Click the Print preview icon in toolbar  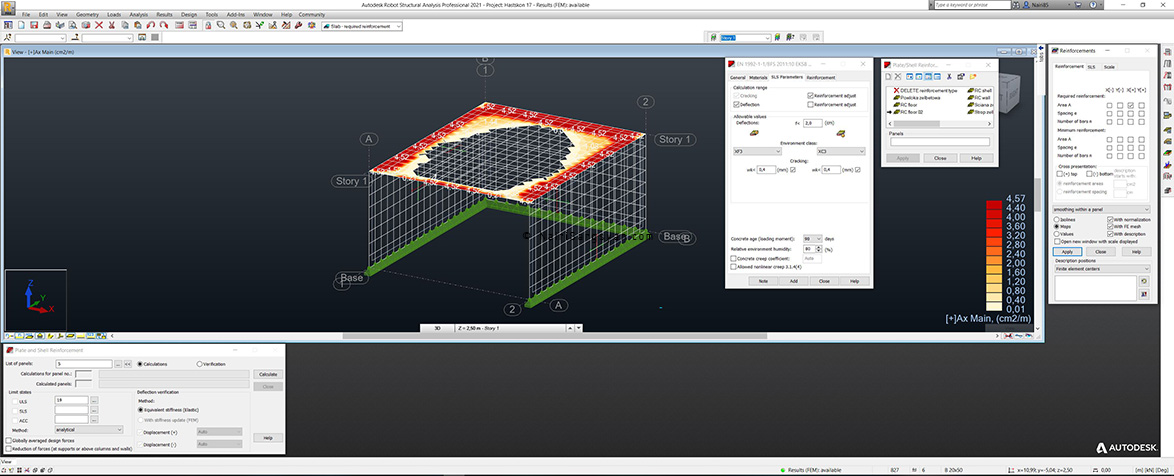[73, 25]
